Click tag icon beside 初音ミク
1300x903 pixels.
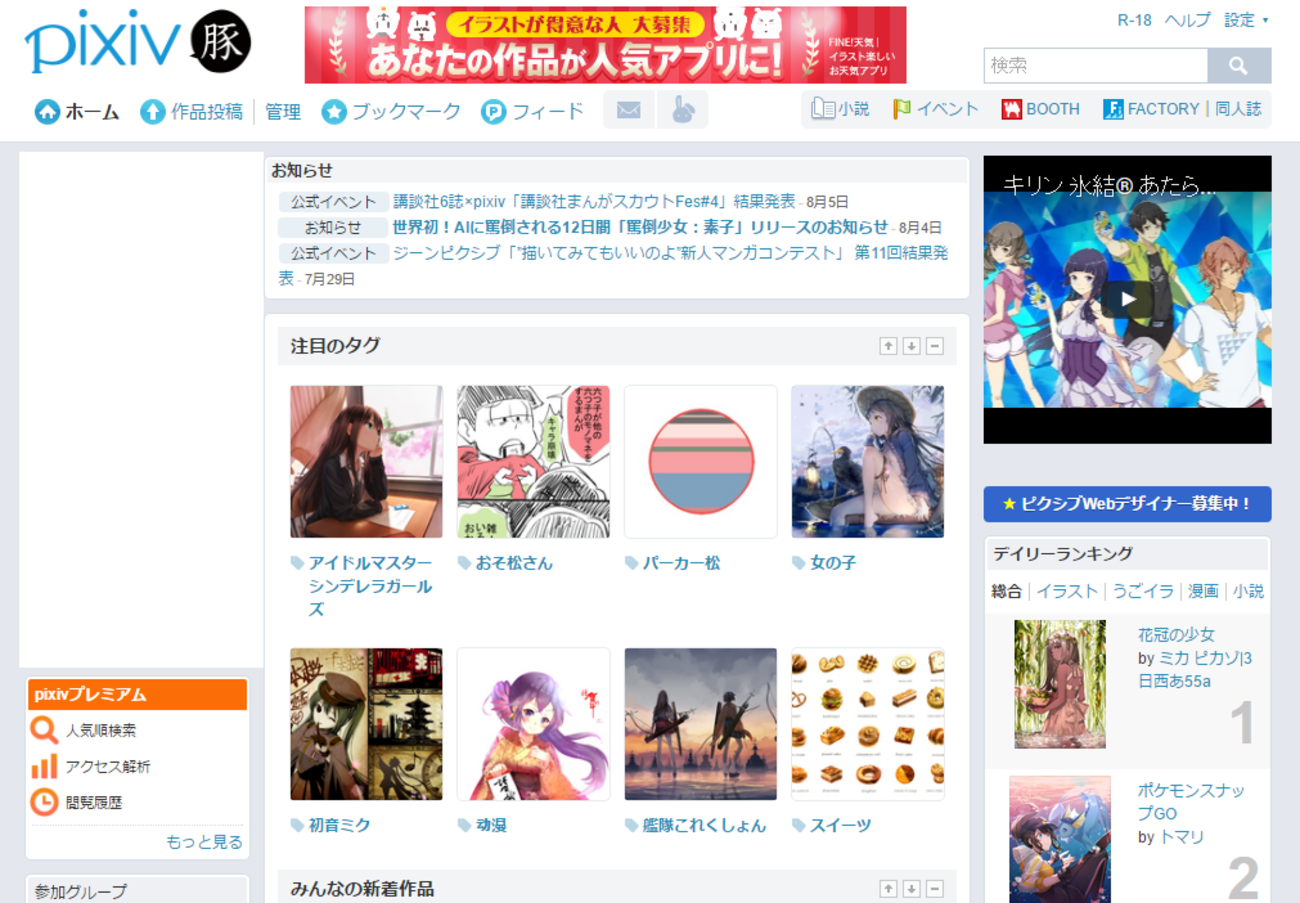(x=297, y=825)
